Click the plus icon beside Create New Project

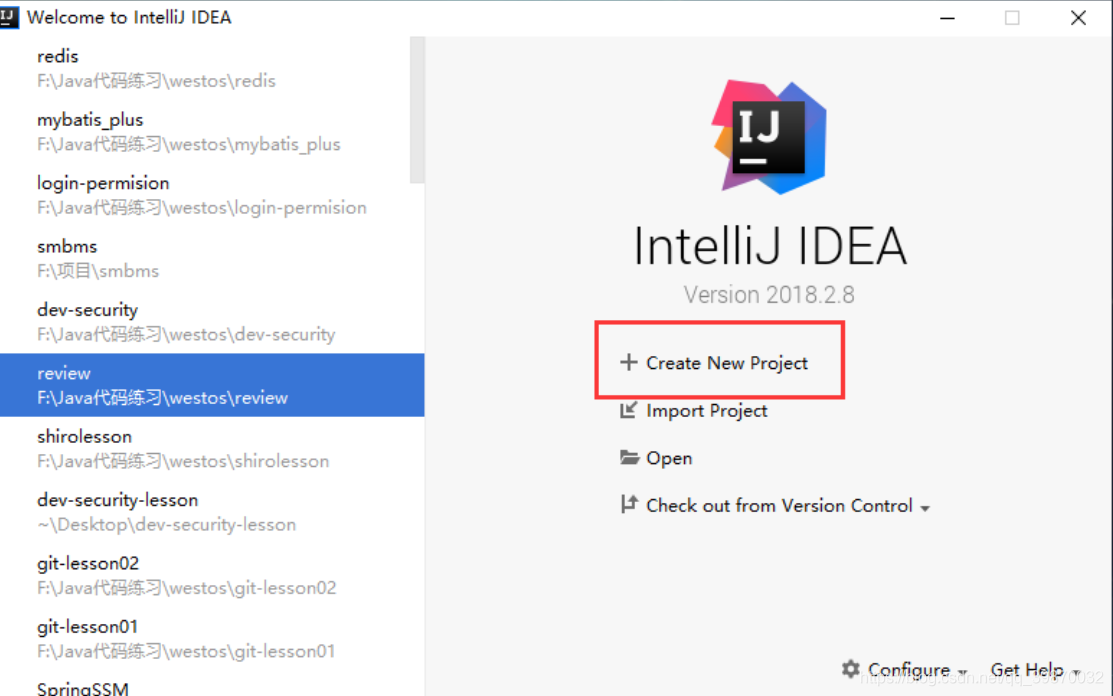point(628,363)
